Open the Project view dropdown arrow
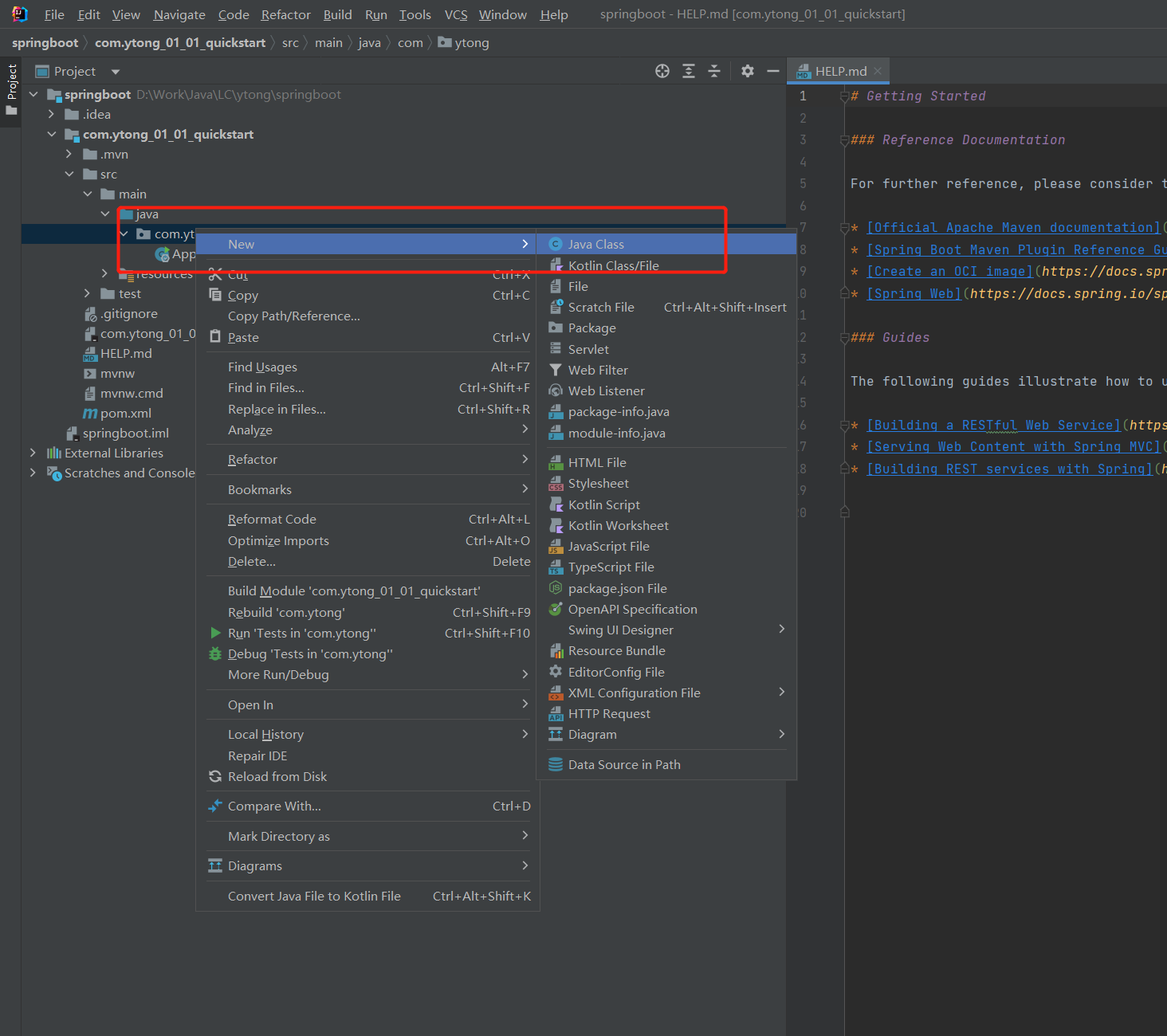The width and height of the screenshot is (1167, 1036). [116, 72]
